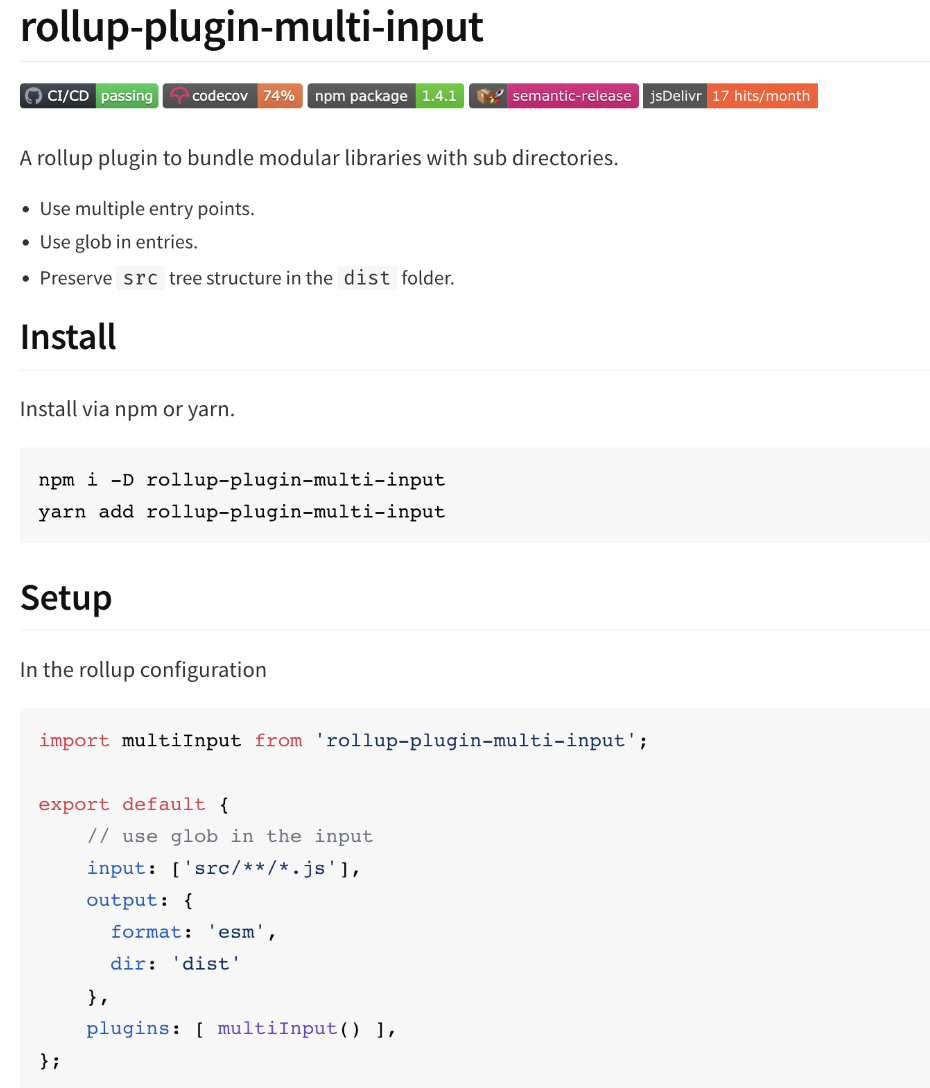Screen dimensions: 930x1088
Task: Click the input glob pattern 'src/**/*.js'
Action: 260,868
